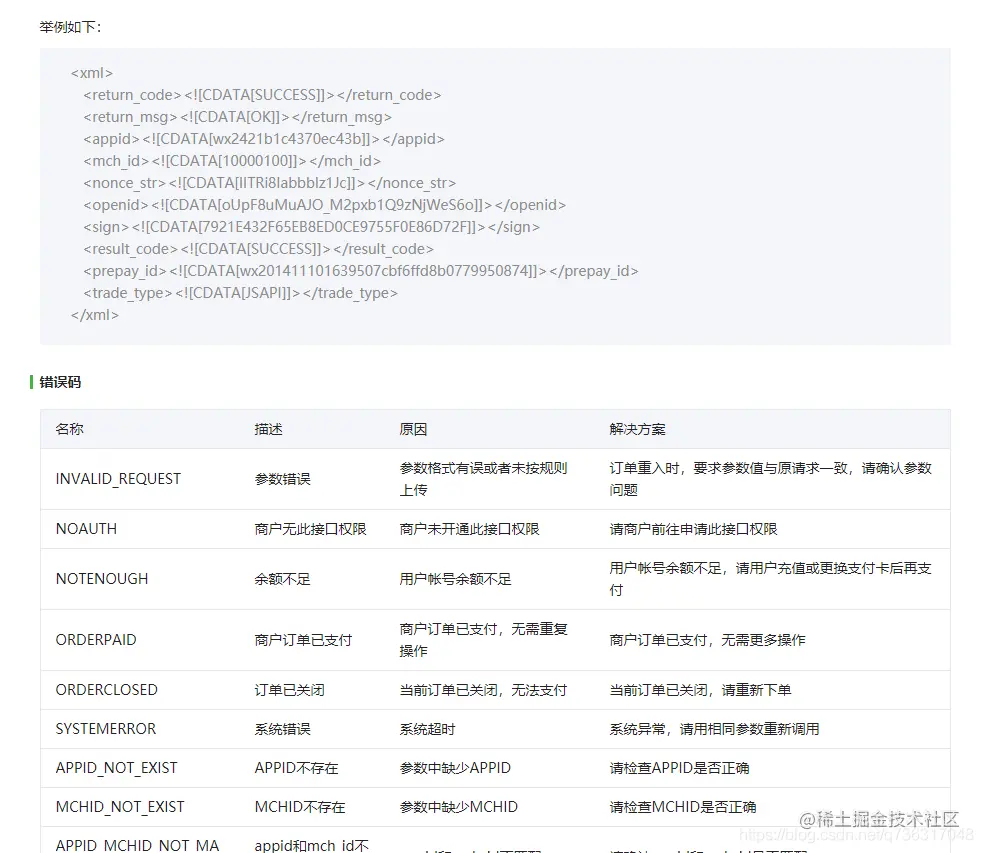983x853 pixels.
Task: Click the '无需更多操作' solution cell
Action: pyautogui.click(x=707, y=640)
